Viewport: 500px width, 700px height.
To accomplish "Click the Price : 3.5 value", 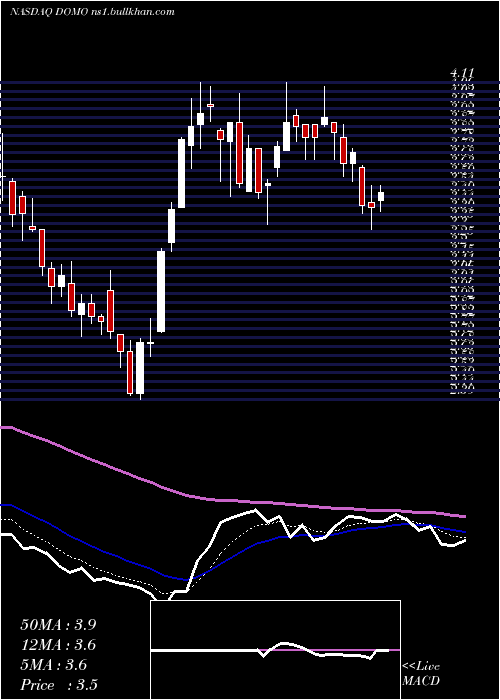I will (59, 685).
